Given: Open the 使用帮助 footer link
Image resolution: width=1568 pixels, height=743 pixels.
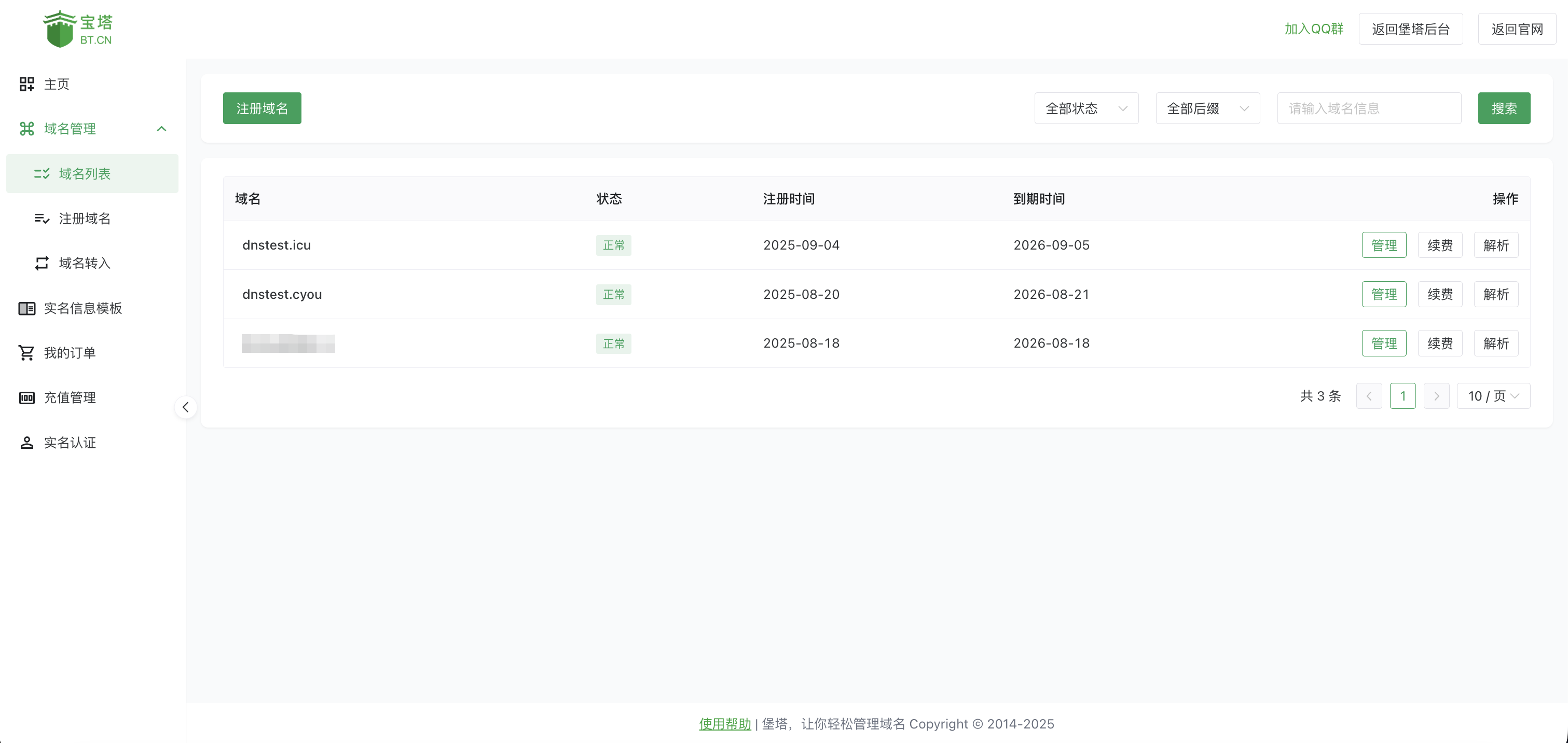Looking at the screenshot, I should (724, 723).
